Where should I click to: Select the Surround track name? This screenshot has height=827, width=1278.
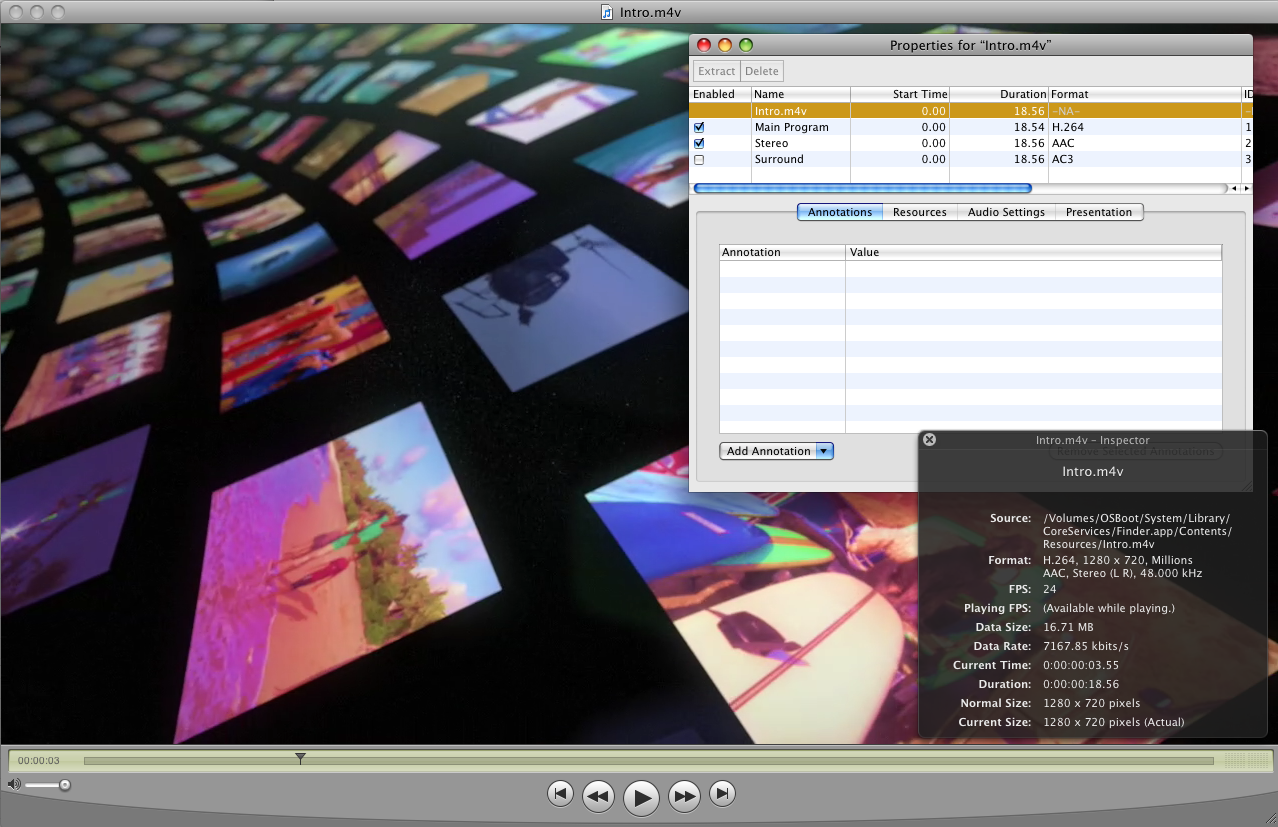point(779,159)
